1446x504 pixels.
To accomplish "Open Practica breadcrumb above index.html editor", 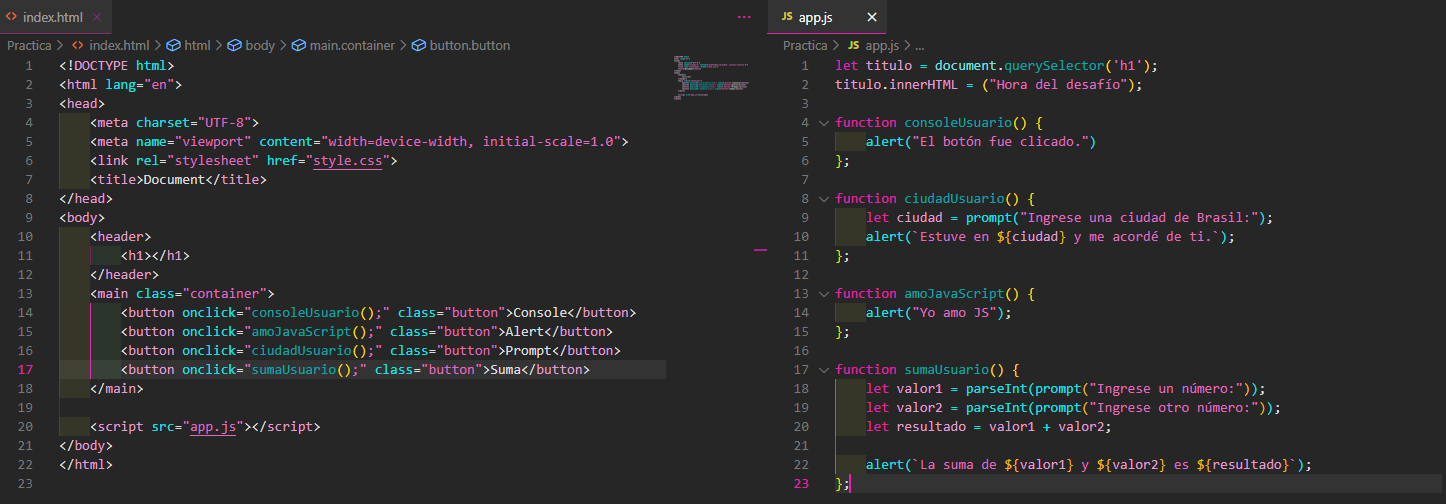I will tap(31, 45).
